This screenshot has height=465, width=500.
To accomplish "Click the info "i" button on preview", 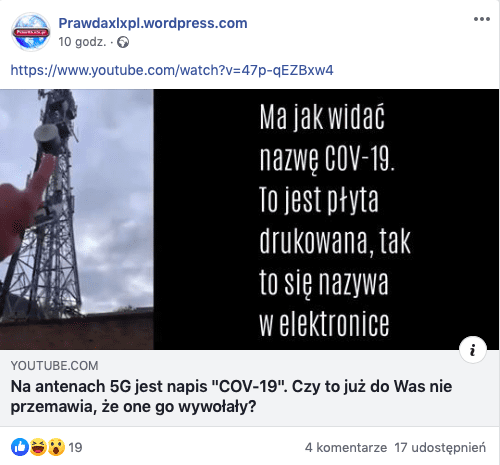I will [x=473, y=350].
